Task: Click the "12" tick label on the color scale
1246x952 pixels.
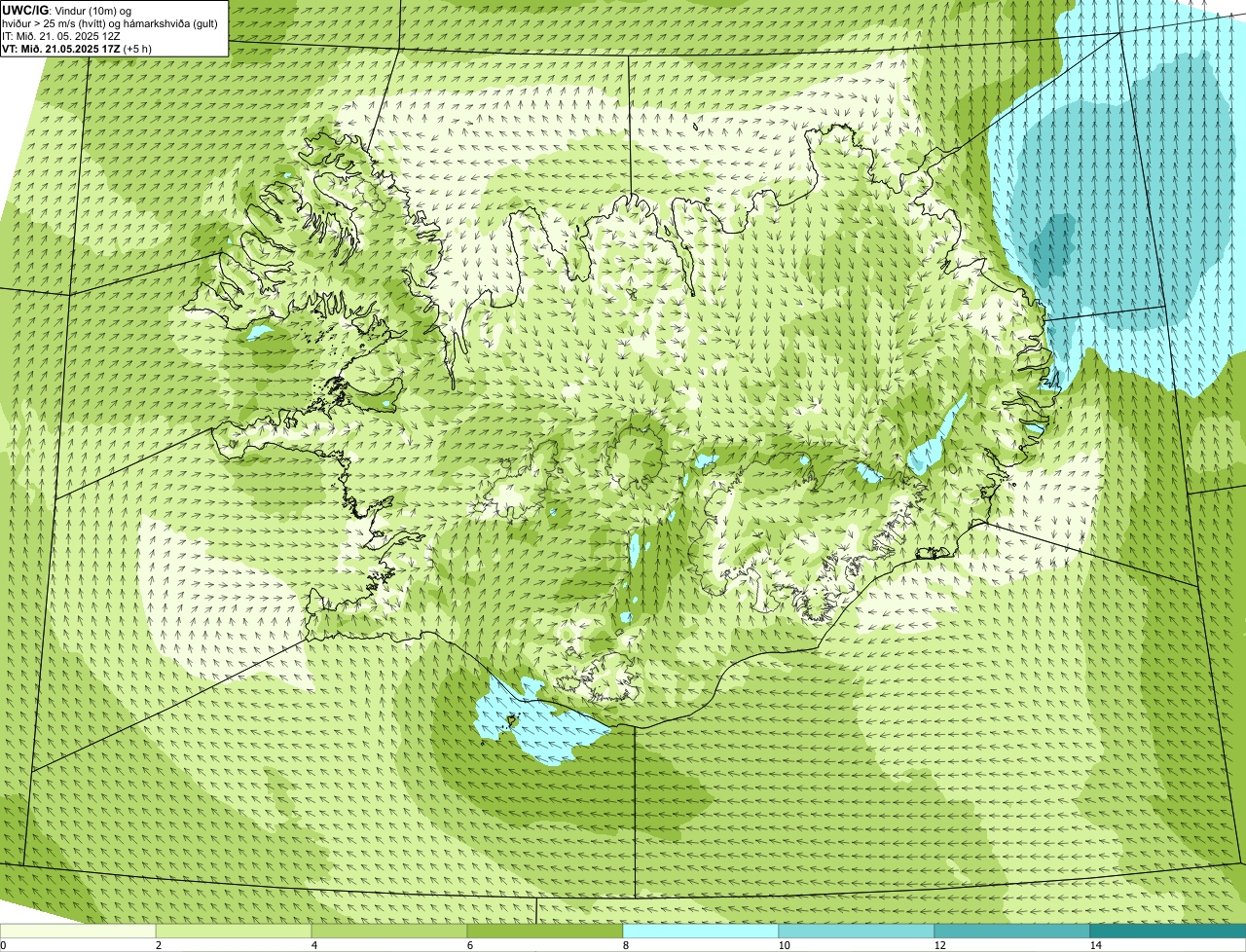Action: (x=939, y=945)
